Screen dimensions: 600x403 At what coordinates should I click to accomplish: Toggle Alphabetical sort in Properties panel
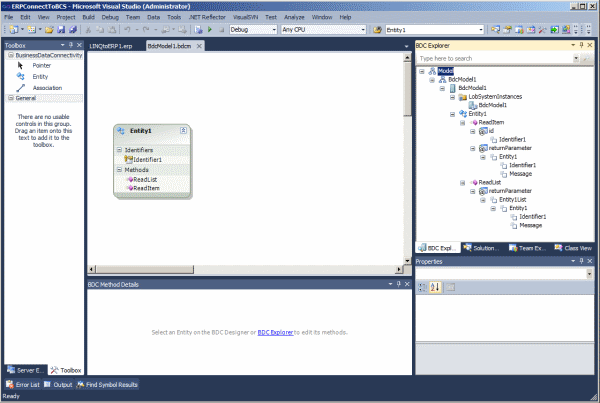coord(435,287)
